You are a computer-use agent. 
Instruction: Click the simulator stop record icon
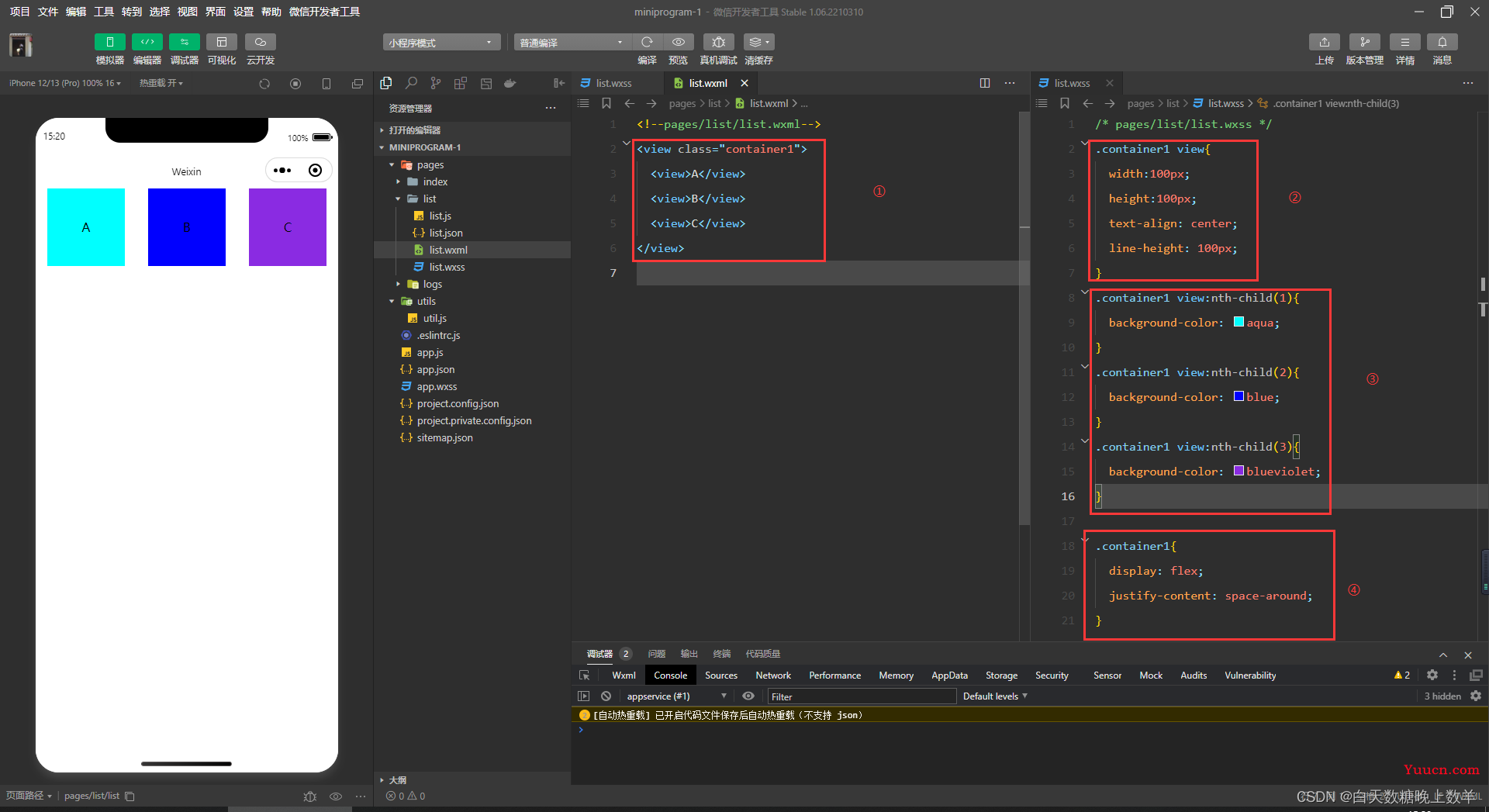point(295,84)
